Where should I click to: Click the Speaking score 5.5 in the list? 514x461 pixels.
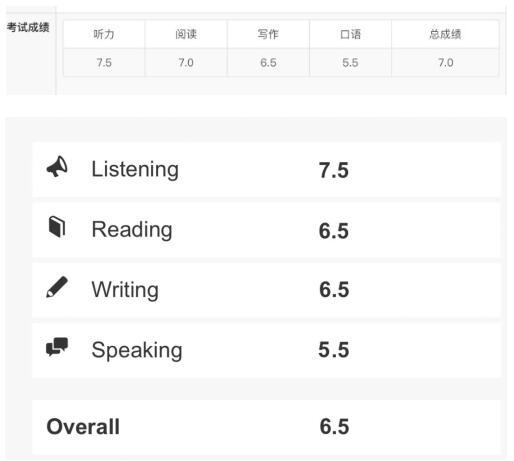[334, 350]
